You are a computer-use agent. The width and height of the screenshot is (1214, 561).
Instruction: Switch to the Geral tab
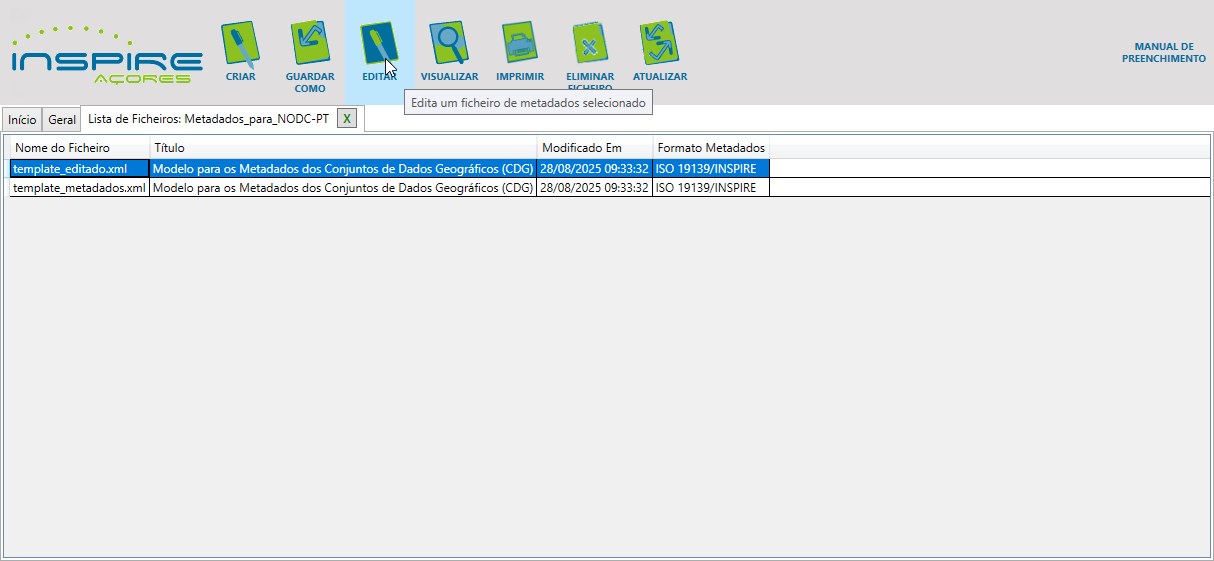[x=62, y=120]
